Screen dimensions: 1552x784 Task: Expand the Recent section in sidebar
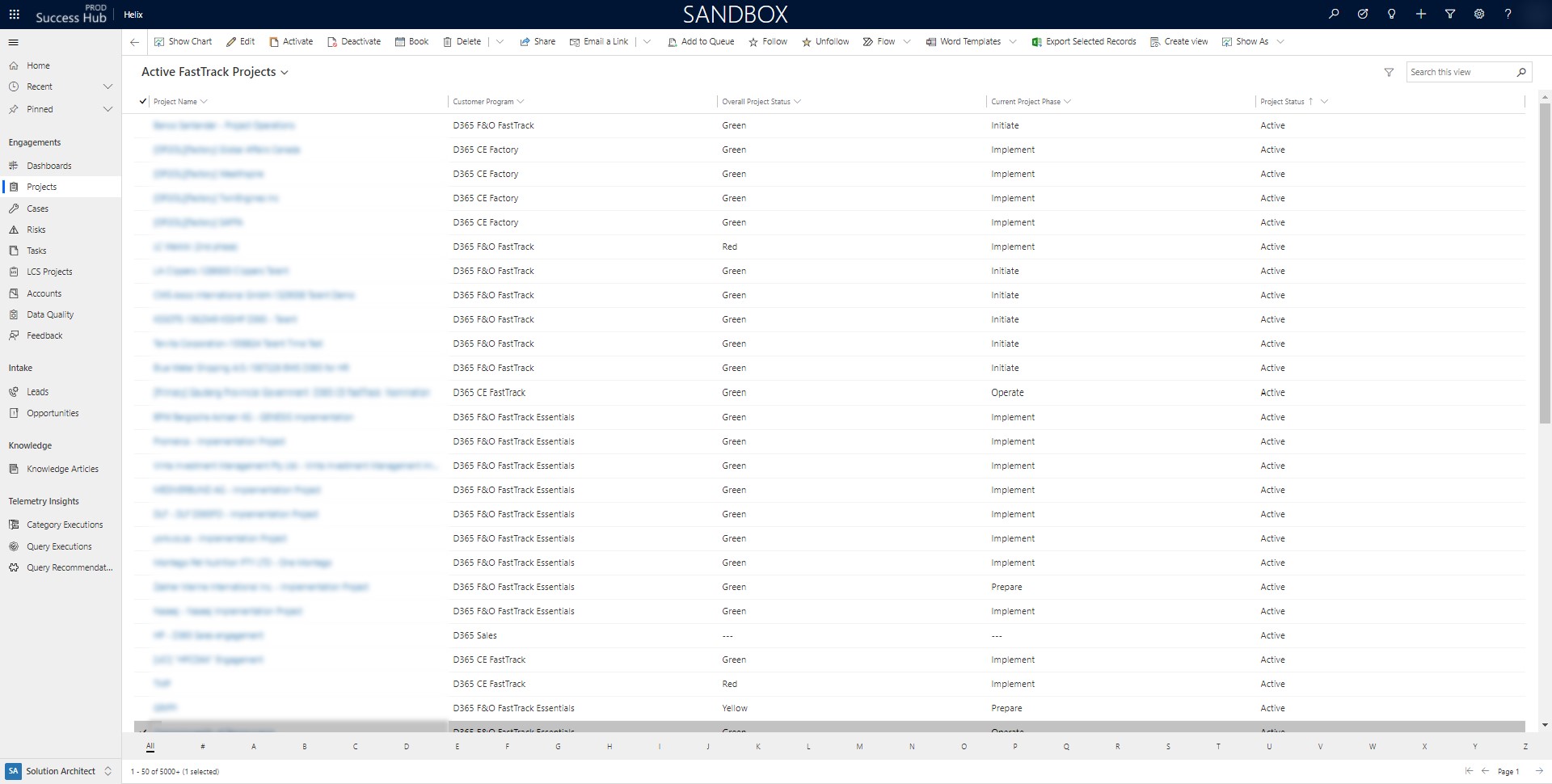click(108, 86)
